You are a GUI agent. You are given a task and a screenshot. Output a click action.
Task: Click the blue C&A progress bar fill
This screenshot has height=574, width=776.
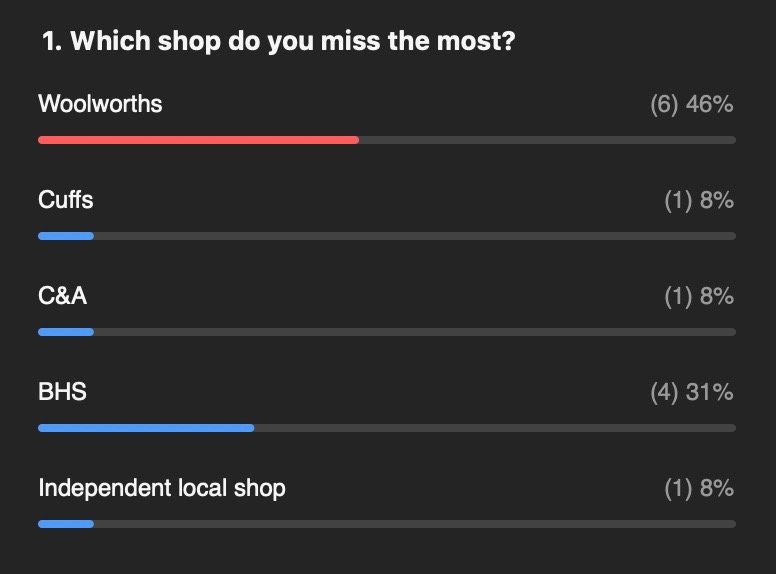66,332
